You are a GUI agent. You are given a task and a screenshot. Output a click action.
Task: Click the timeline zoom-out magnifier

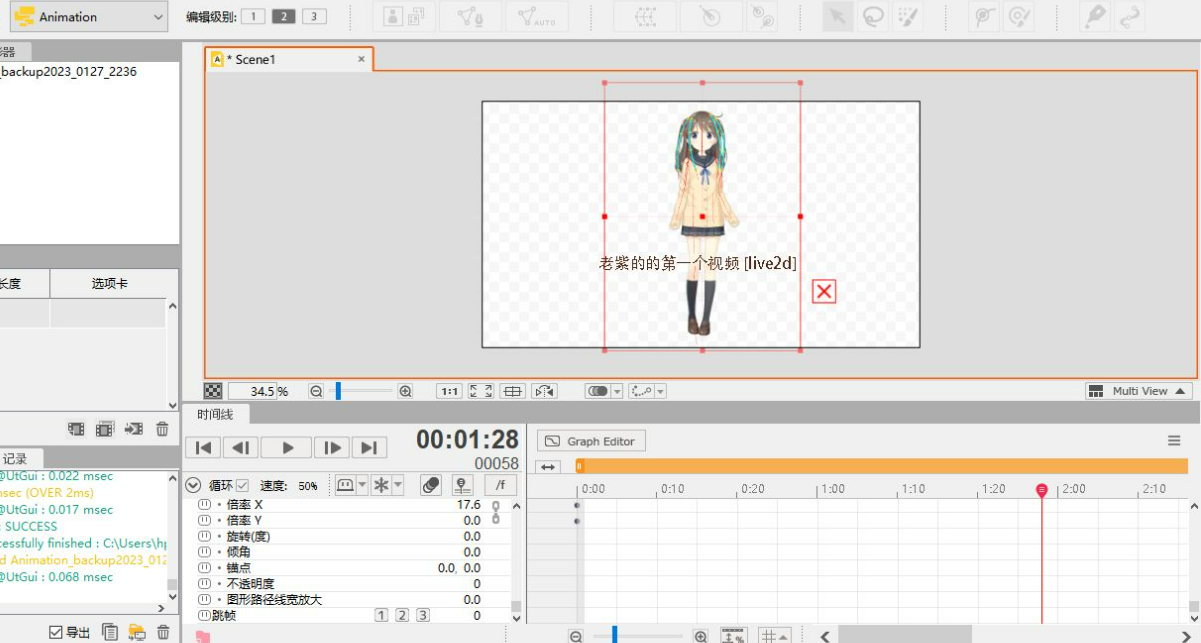point(576,636)
